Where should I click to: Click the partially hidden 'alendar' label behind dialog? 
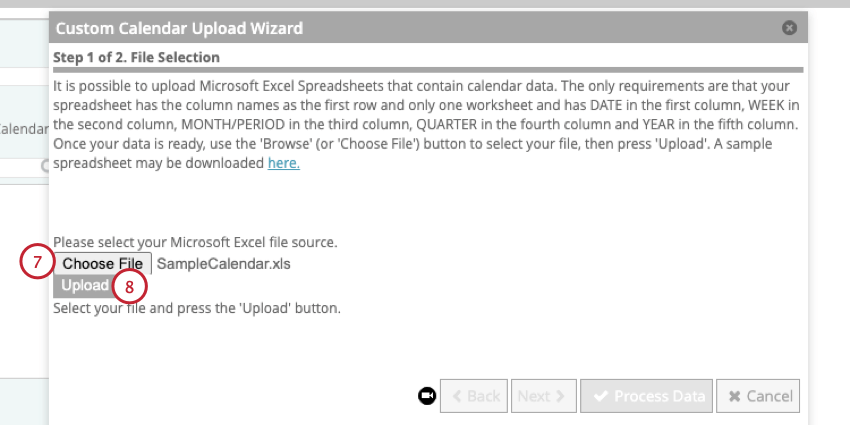[x=24, y=130]
